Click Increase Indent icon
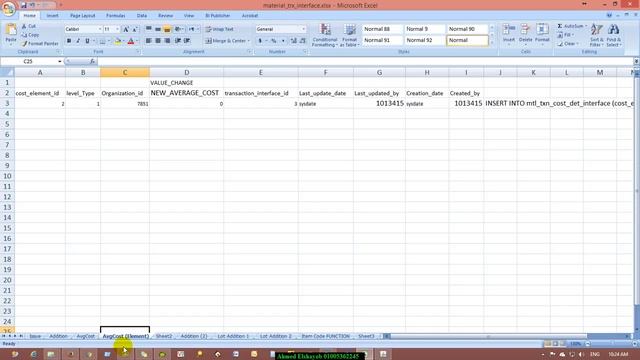The height and width of the screenshot is (360, 640). pos(187,41)
